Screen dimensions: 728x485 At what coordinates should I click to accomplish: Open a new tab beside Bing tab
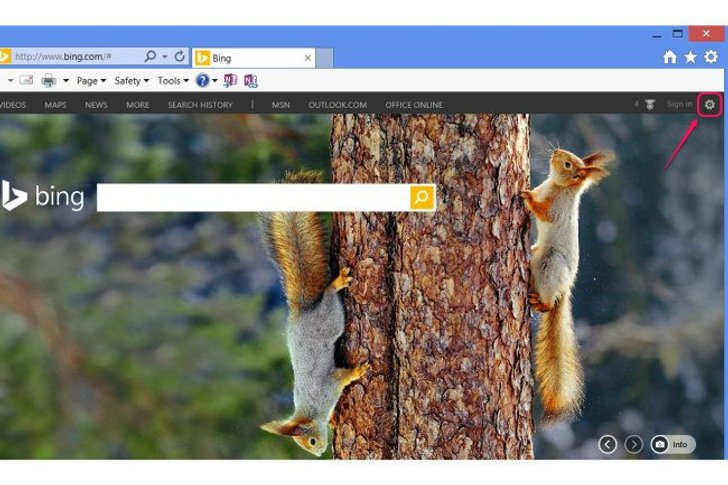(325, 58)
